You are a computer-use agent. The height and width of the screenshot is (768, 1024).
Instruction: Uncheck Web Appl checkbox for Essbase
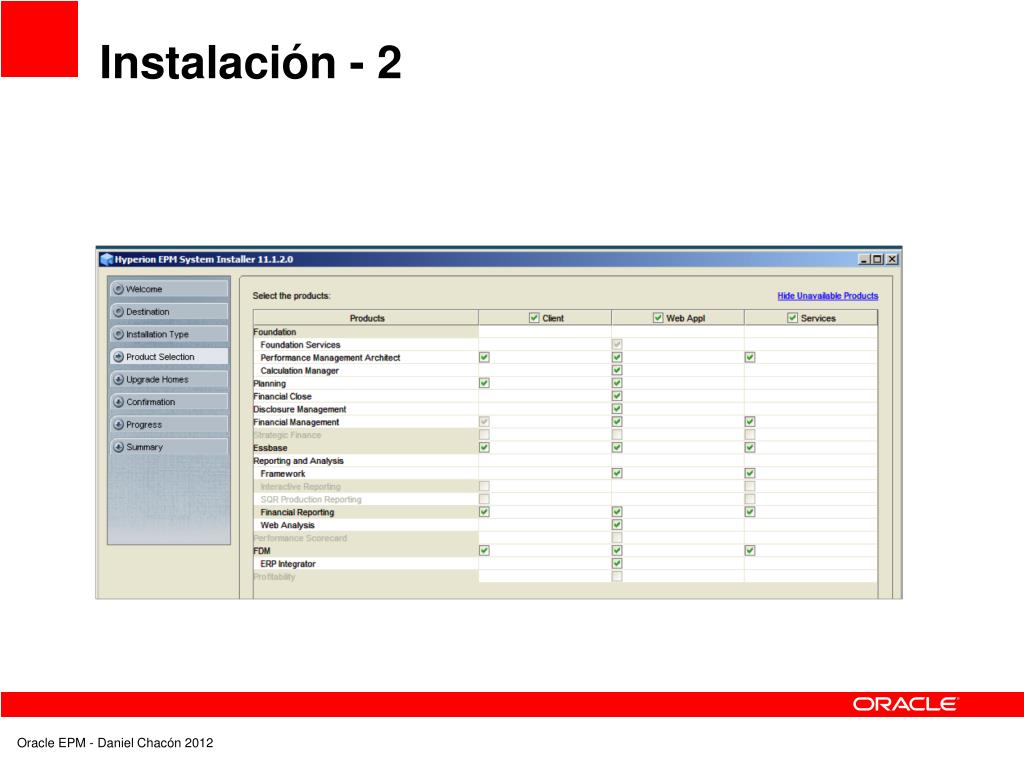(616, 447)
